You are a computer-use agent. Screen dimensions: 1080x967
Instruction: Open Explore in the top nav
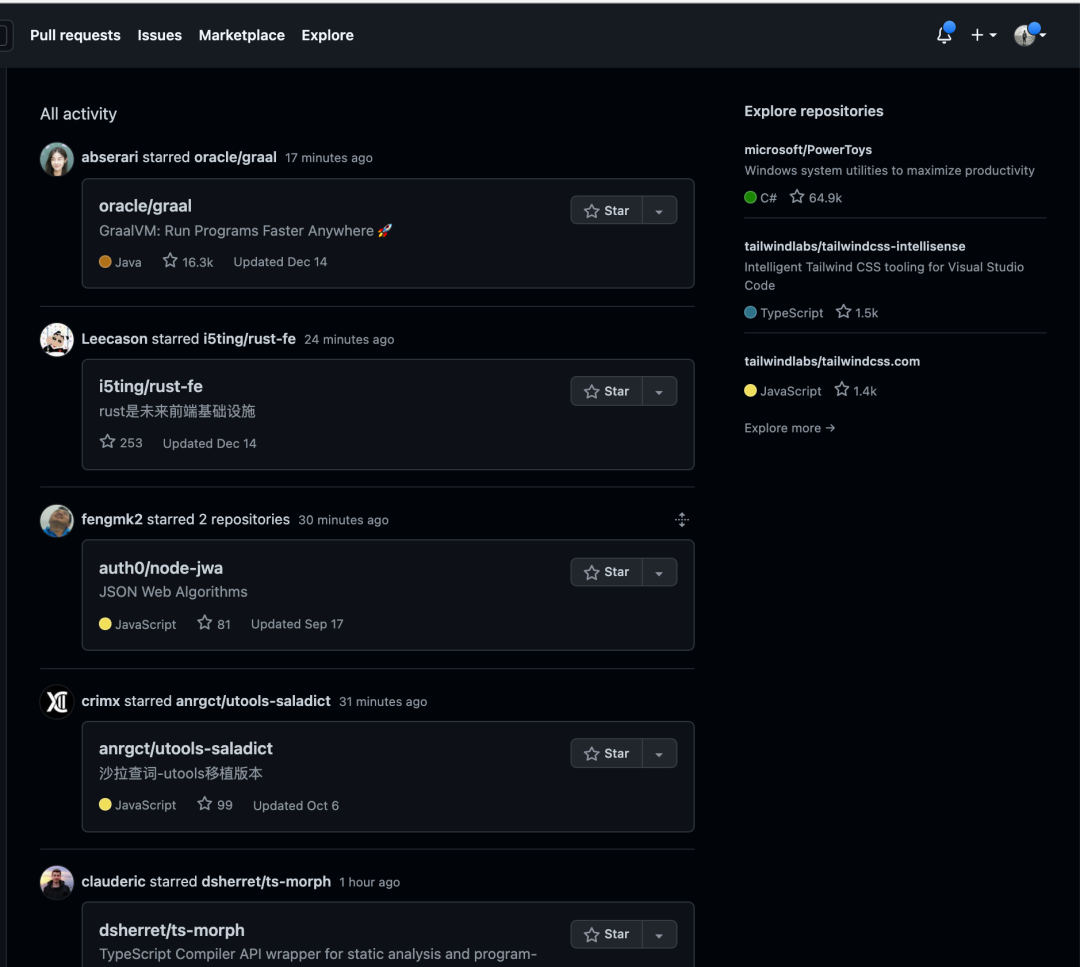327,35
